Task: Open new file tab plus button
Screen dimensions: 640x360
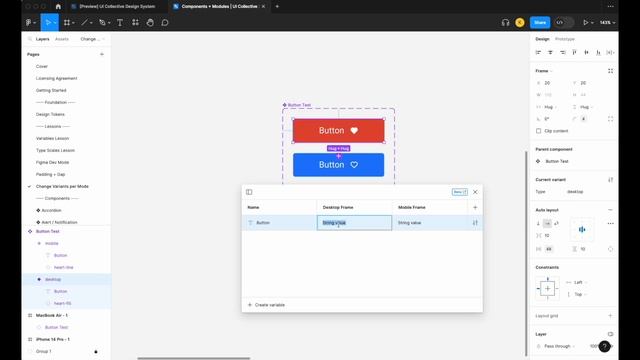Action: pos(277,6)
